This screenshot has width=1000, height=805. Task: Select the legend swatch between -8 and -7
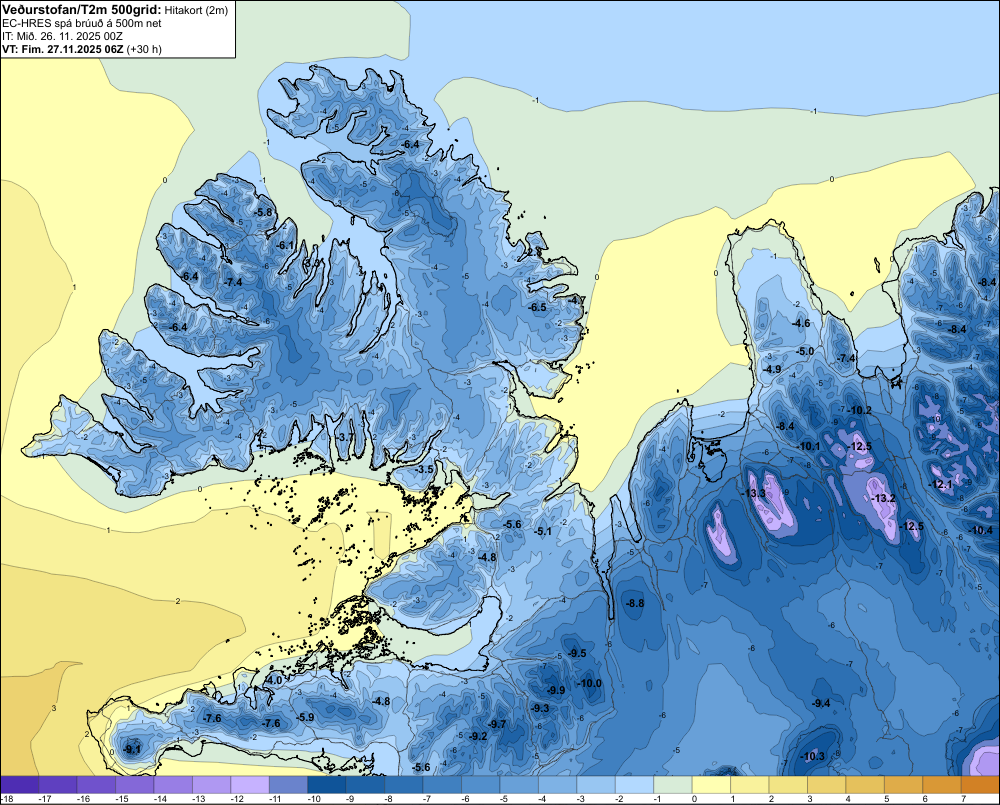click(x=404, y=785)
